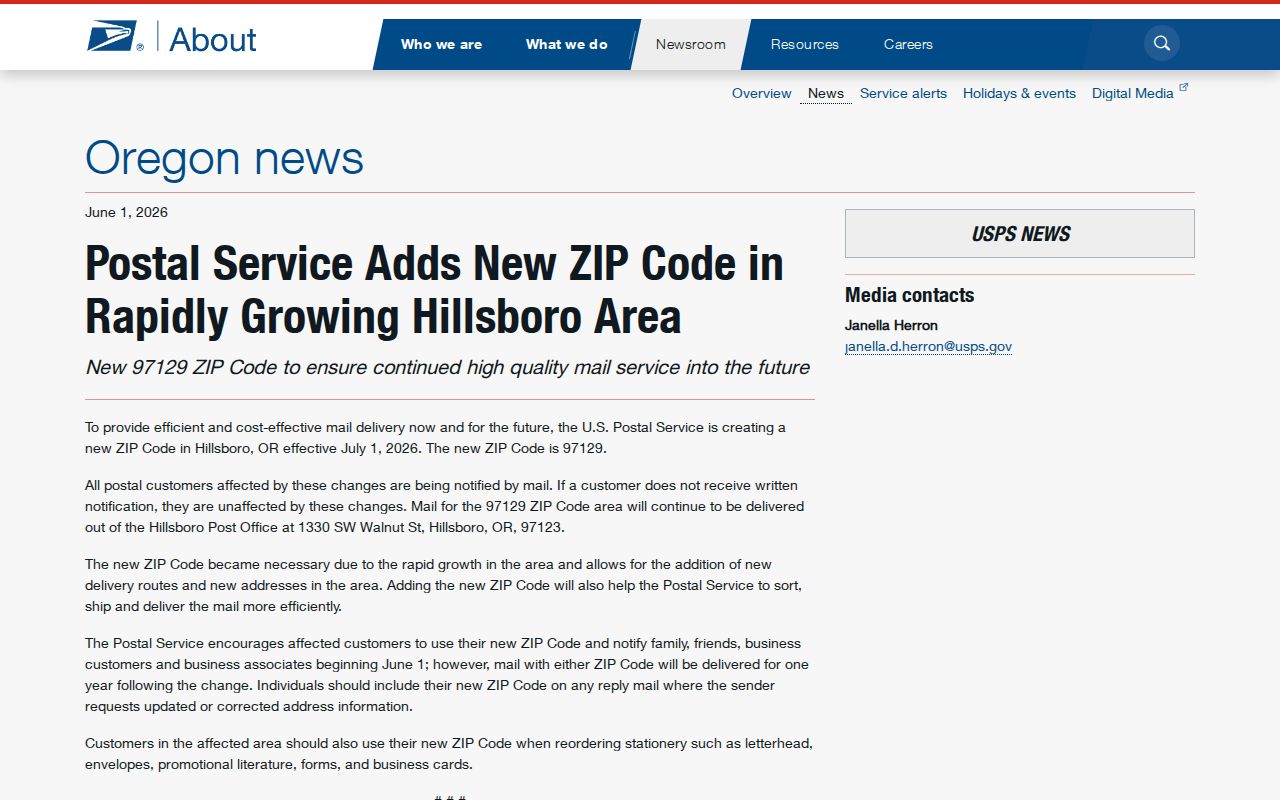Click the name Janella Herron

pos(891,325)
